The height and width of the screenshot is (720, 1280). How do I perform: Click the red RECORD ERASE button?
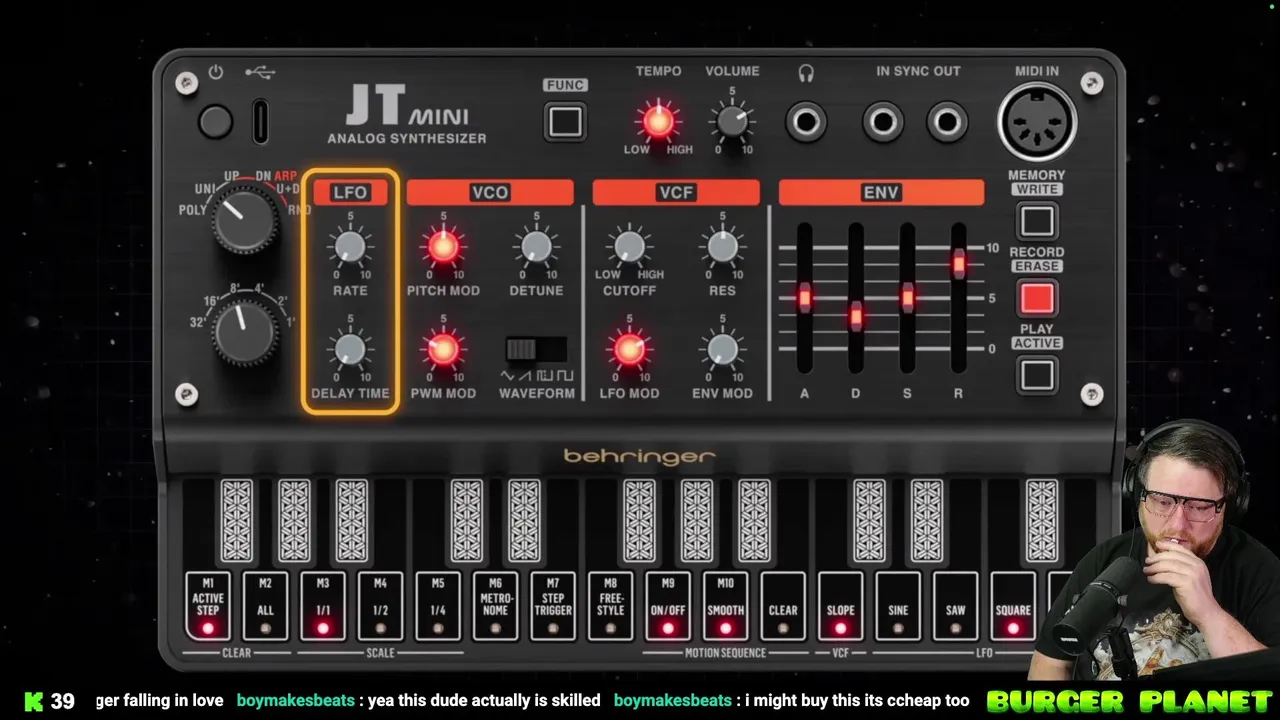coord(1037,298)
